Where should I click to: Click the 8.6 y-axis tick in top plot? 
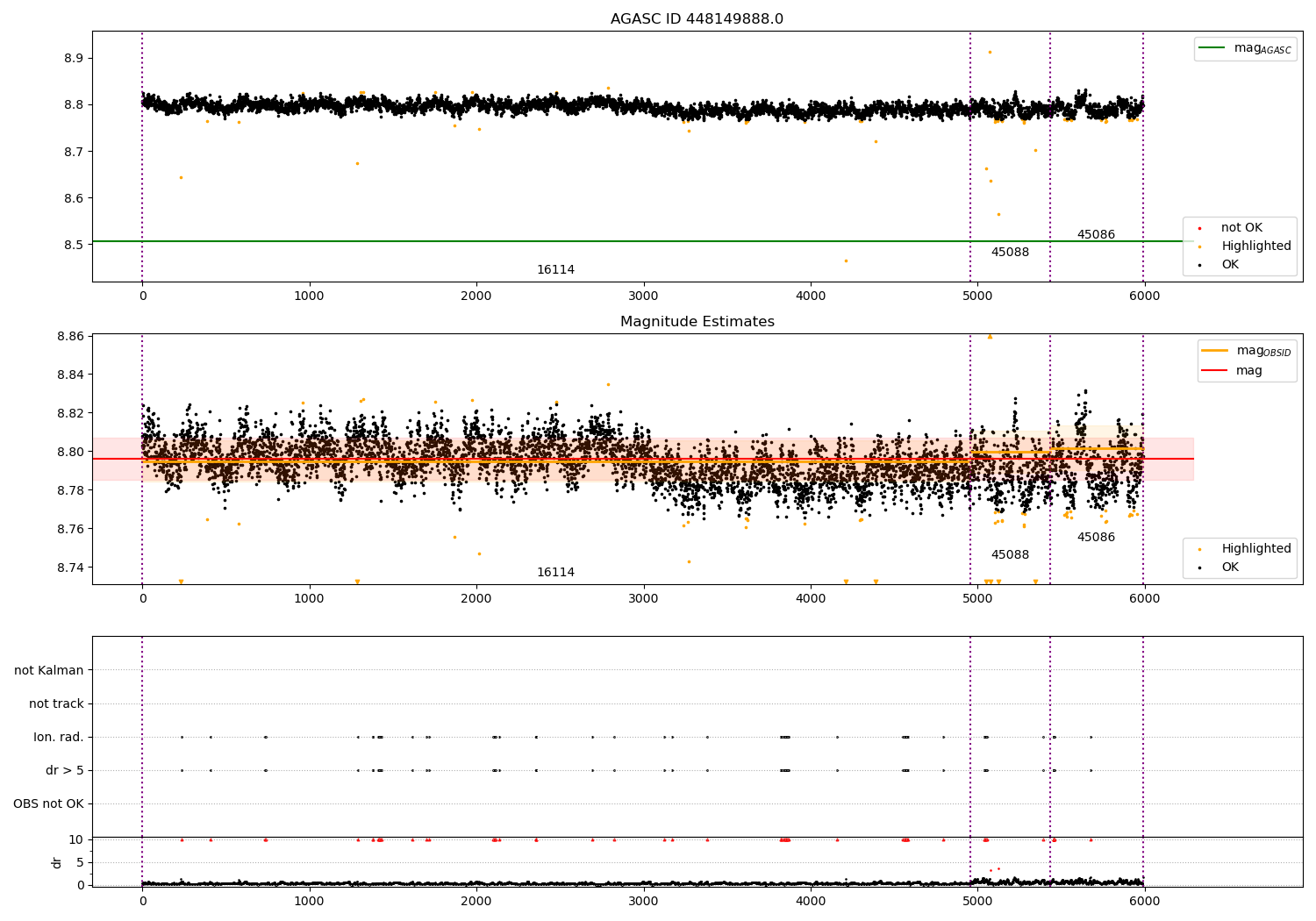(74, 199)
